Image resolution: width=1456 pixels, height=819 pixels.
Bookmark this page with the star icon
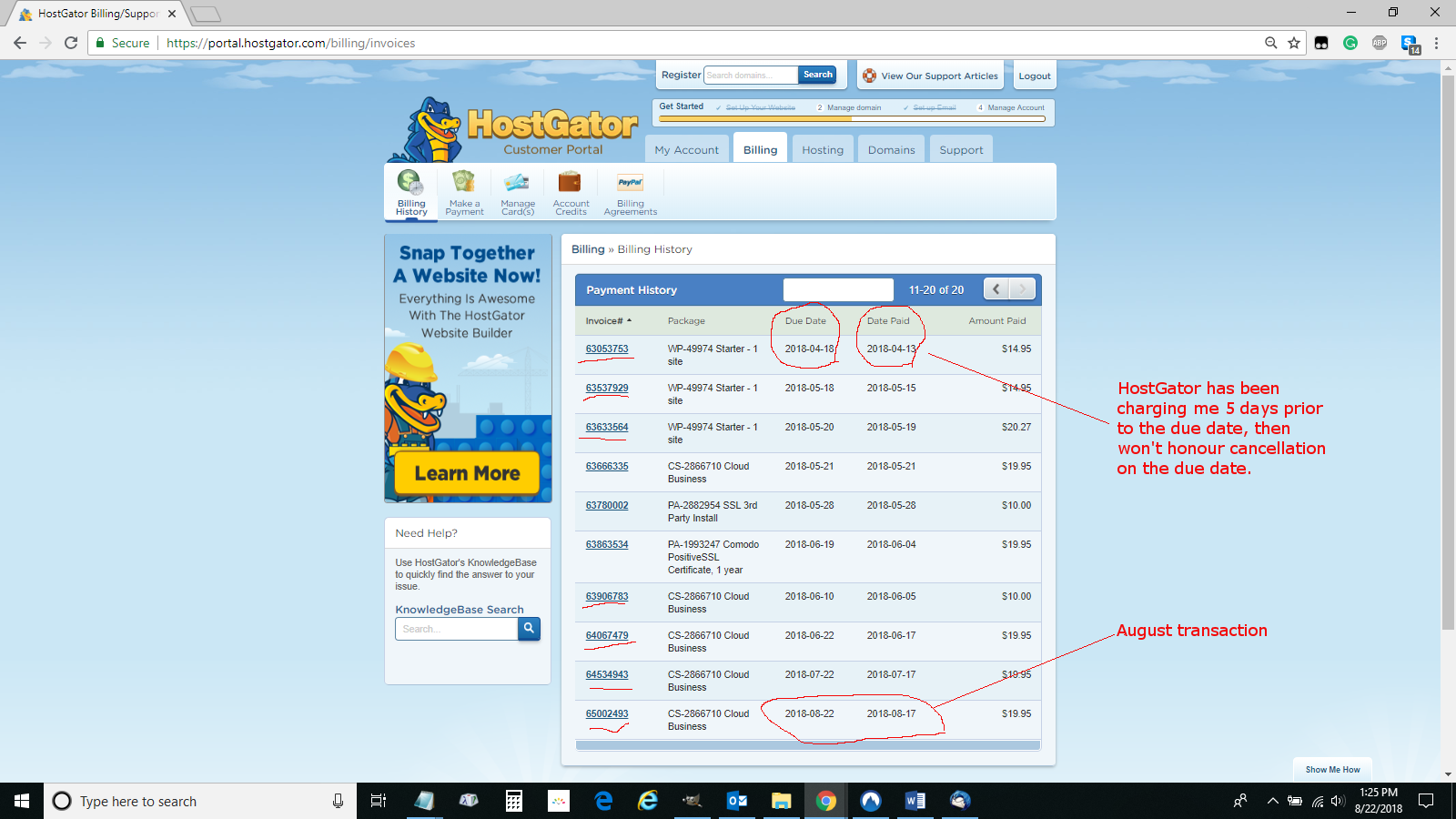pos(1294,43)
